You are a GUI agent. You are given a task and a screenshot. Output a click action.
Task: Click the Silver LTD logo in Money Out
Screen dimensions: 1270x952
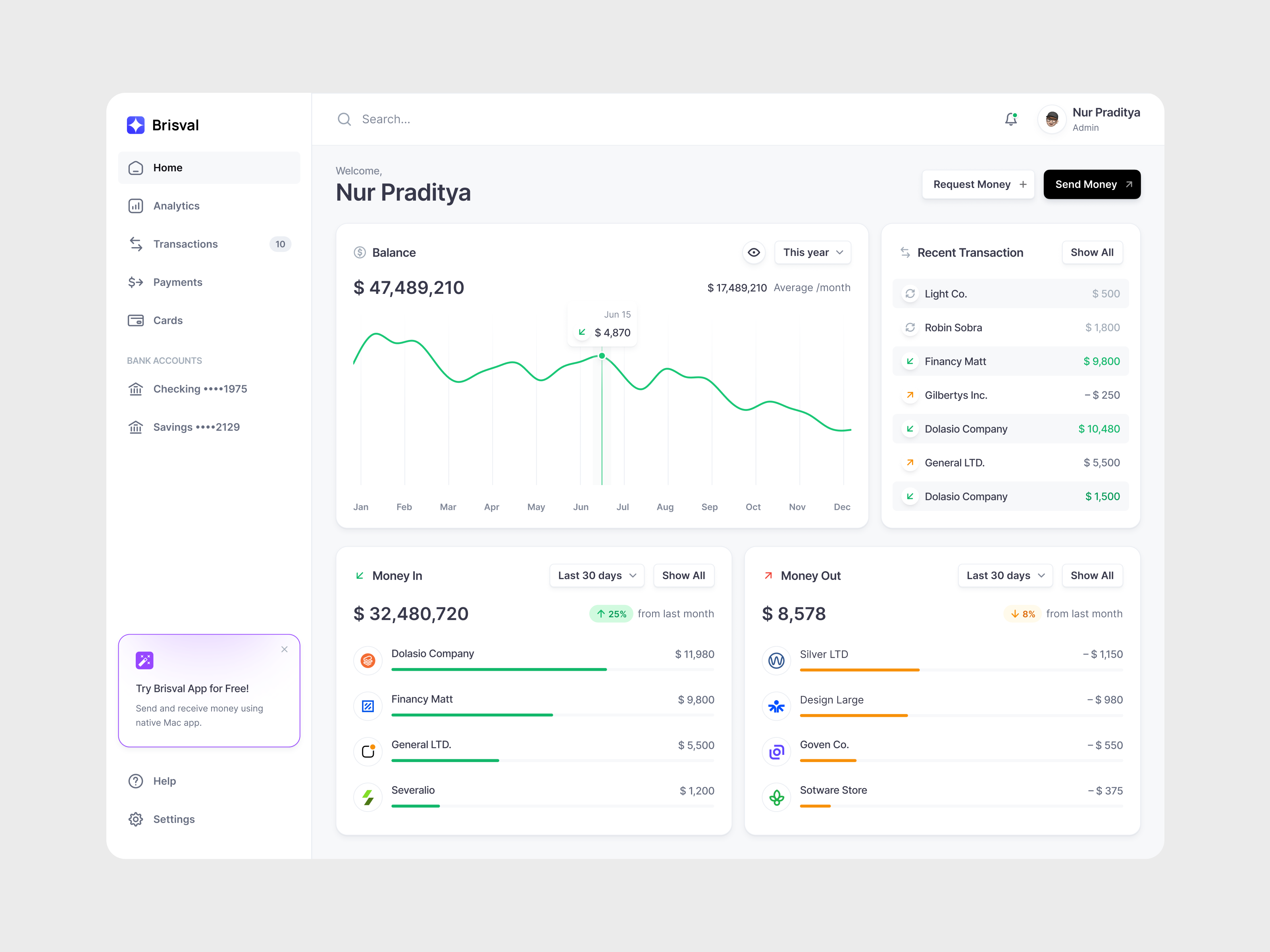pyautogui.click(x=776, y=660)
